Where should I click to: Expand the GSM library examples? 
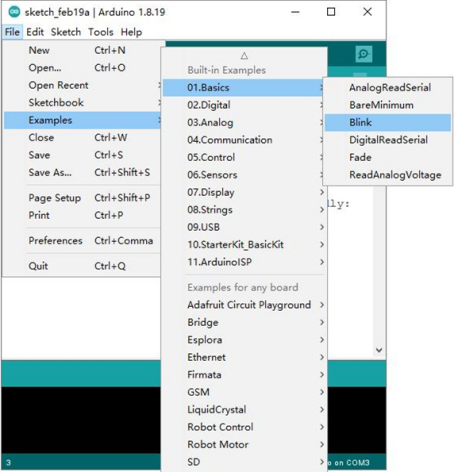(244, 392)
